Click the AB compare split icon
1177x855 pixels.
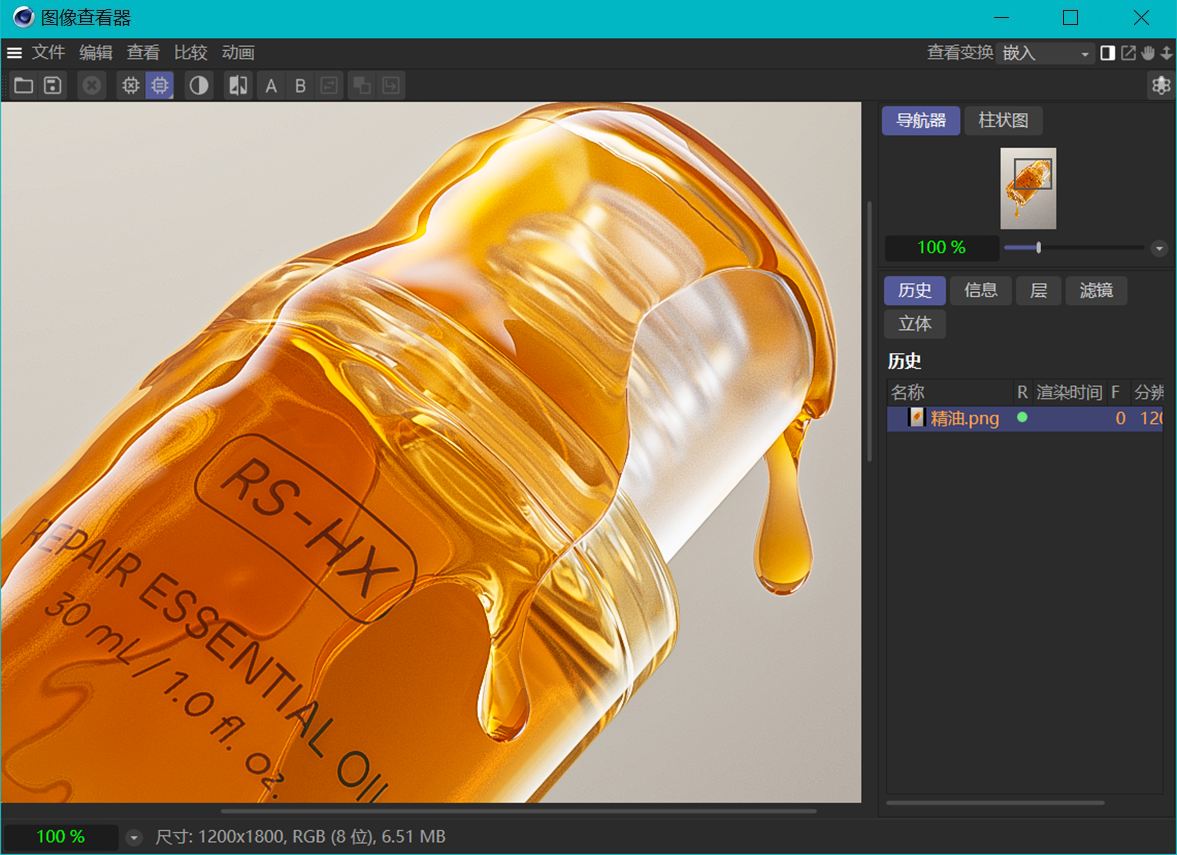(x=238, y=86)
